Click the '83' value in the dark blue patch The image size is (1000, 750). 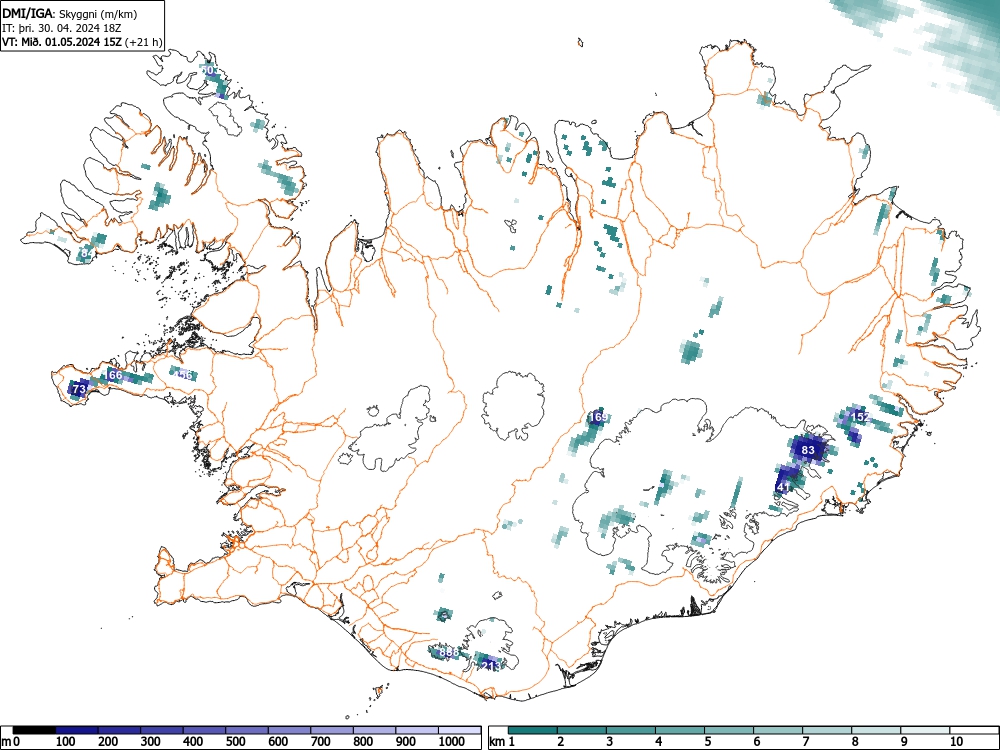click(x=808, y=450)
